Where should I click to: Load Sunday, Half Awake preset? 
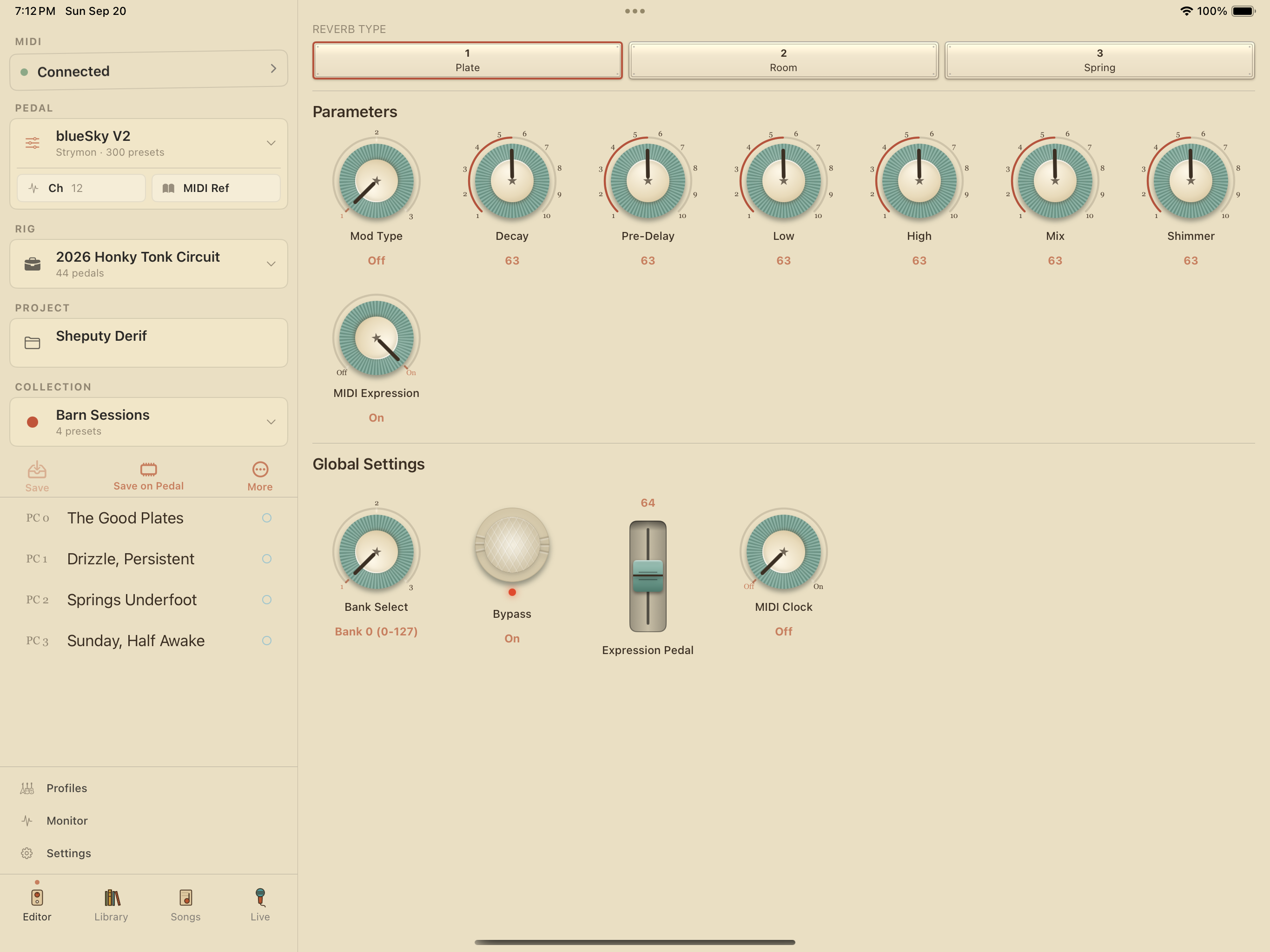click(149, 641)
